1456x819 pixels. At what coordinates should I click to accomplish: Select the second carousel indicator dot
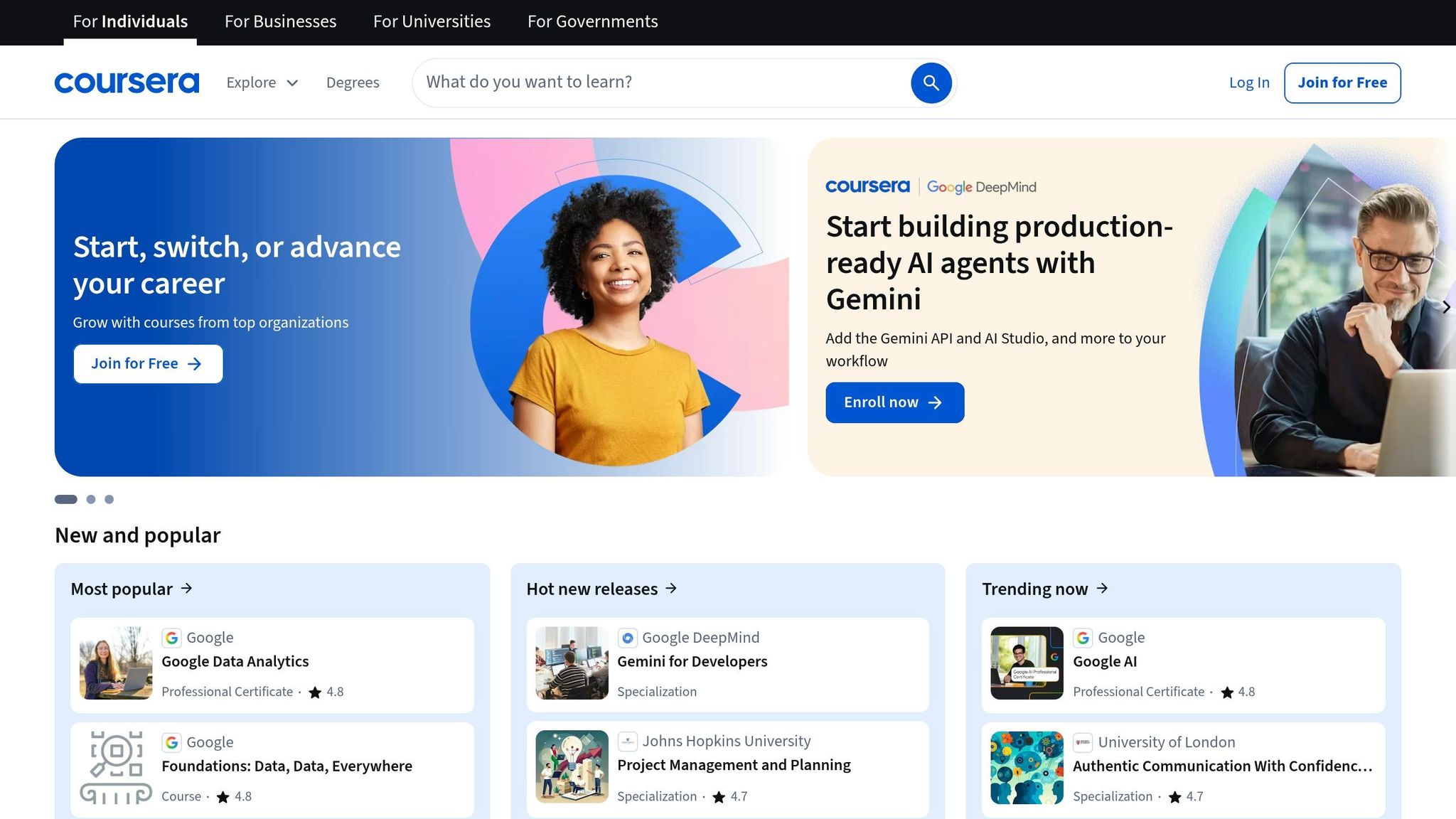[x=91, y=499]
